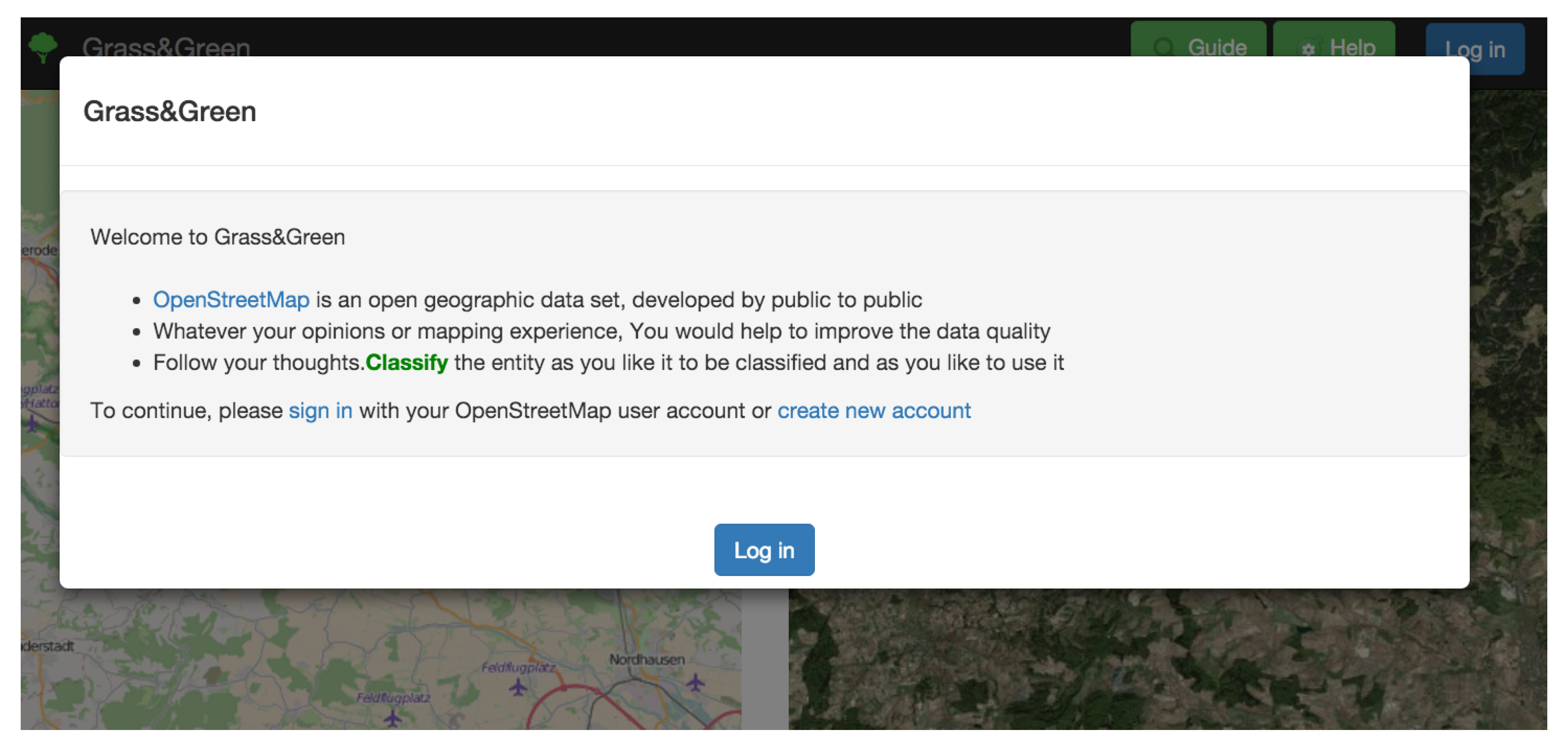Click the green Classify text

coord(407,363)
